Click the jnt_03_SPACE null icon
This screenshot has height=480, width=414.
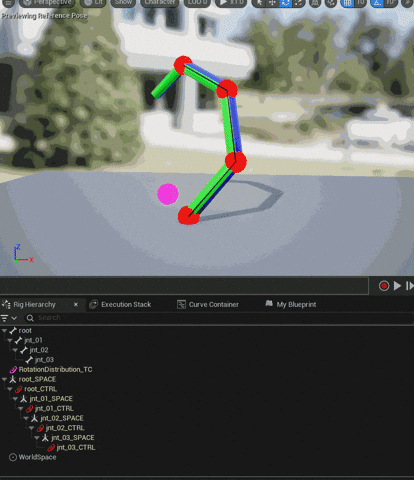tap(45, 438)
